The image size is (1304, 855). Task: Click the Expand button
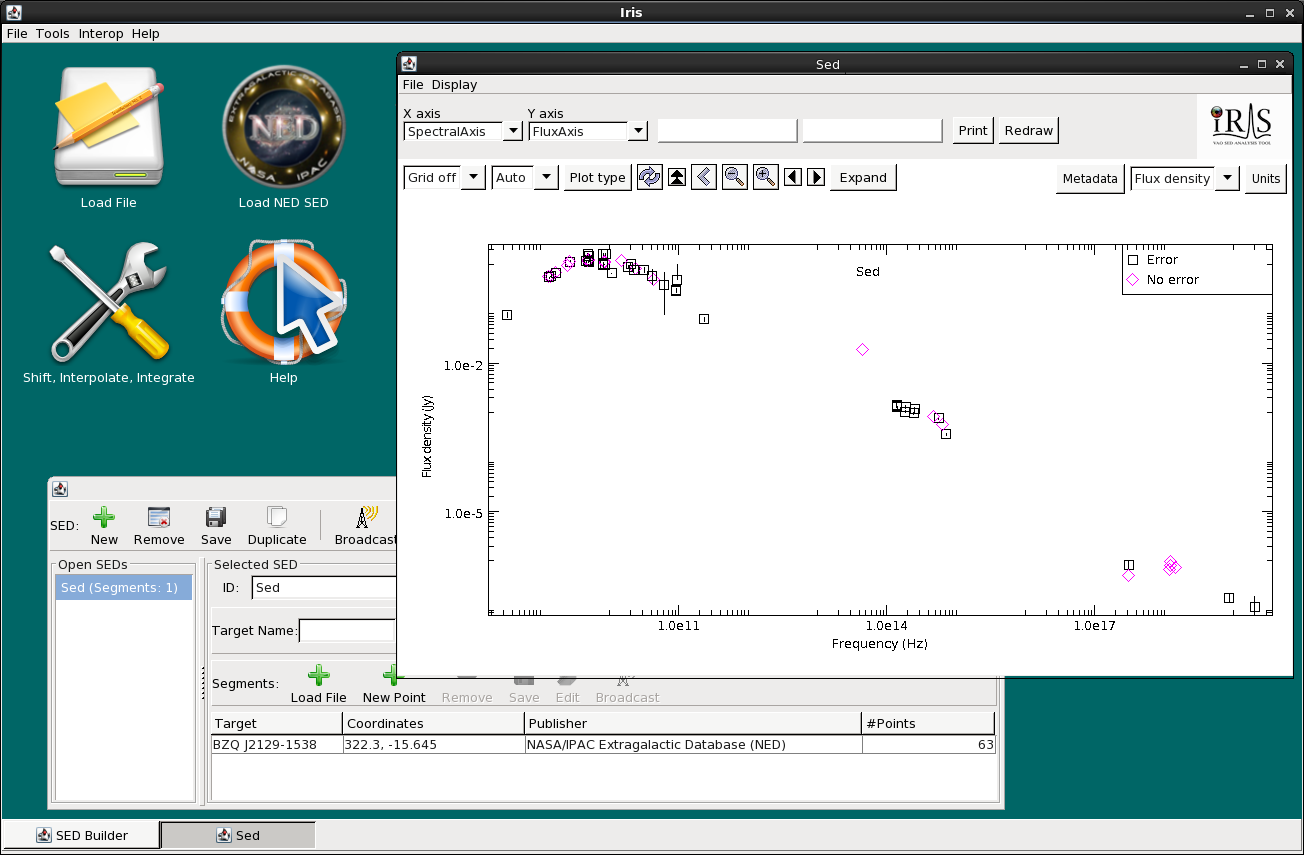[863, 177]
